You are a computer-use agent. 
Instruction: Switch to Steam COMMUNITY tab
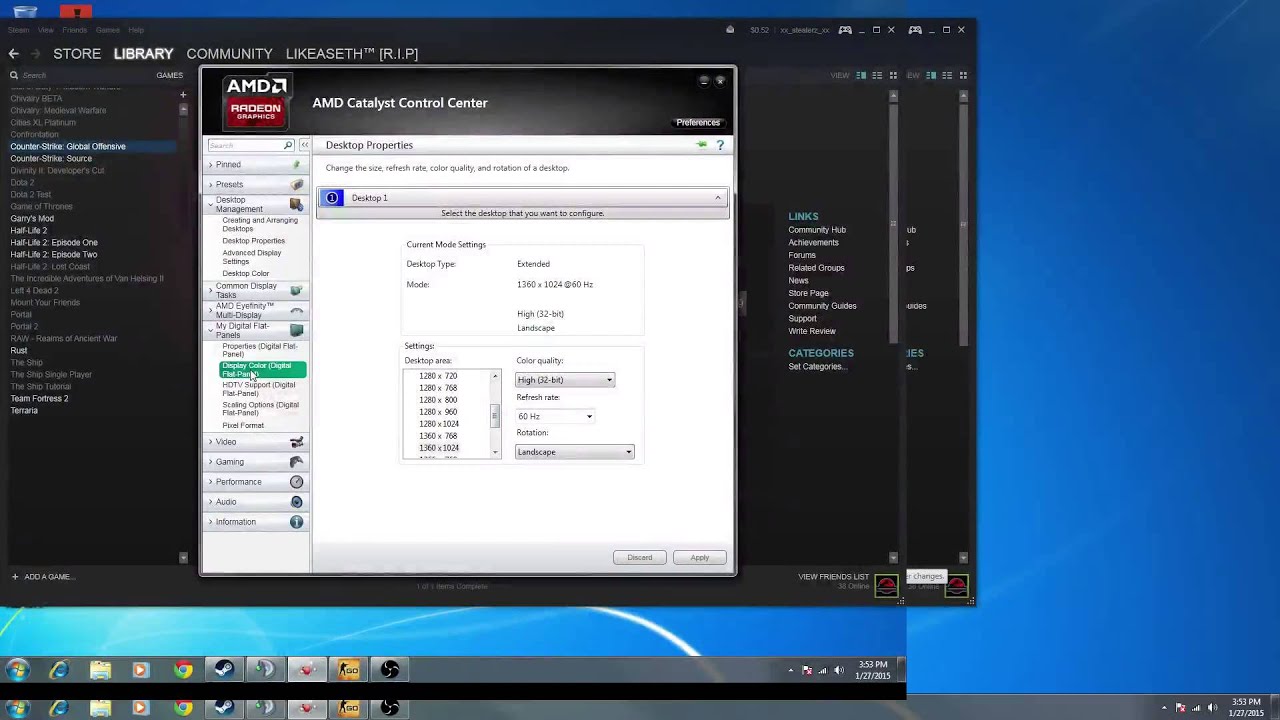[229, 54]
